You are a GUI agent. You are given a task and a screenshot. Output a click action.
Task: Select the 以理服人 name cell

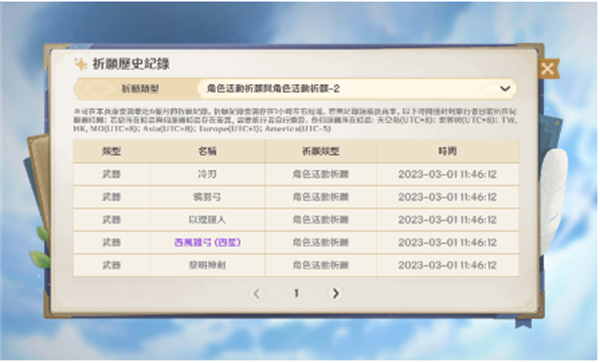[x=207, y=220]
